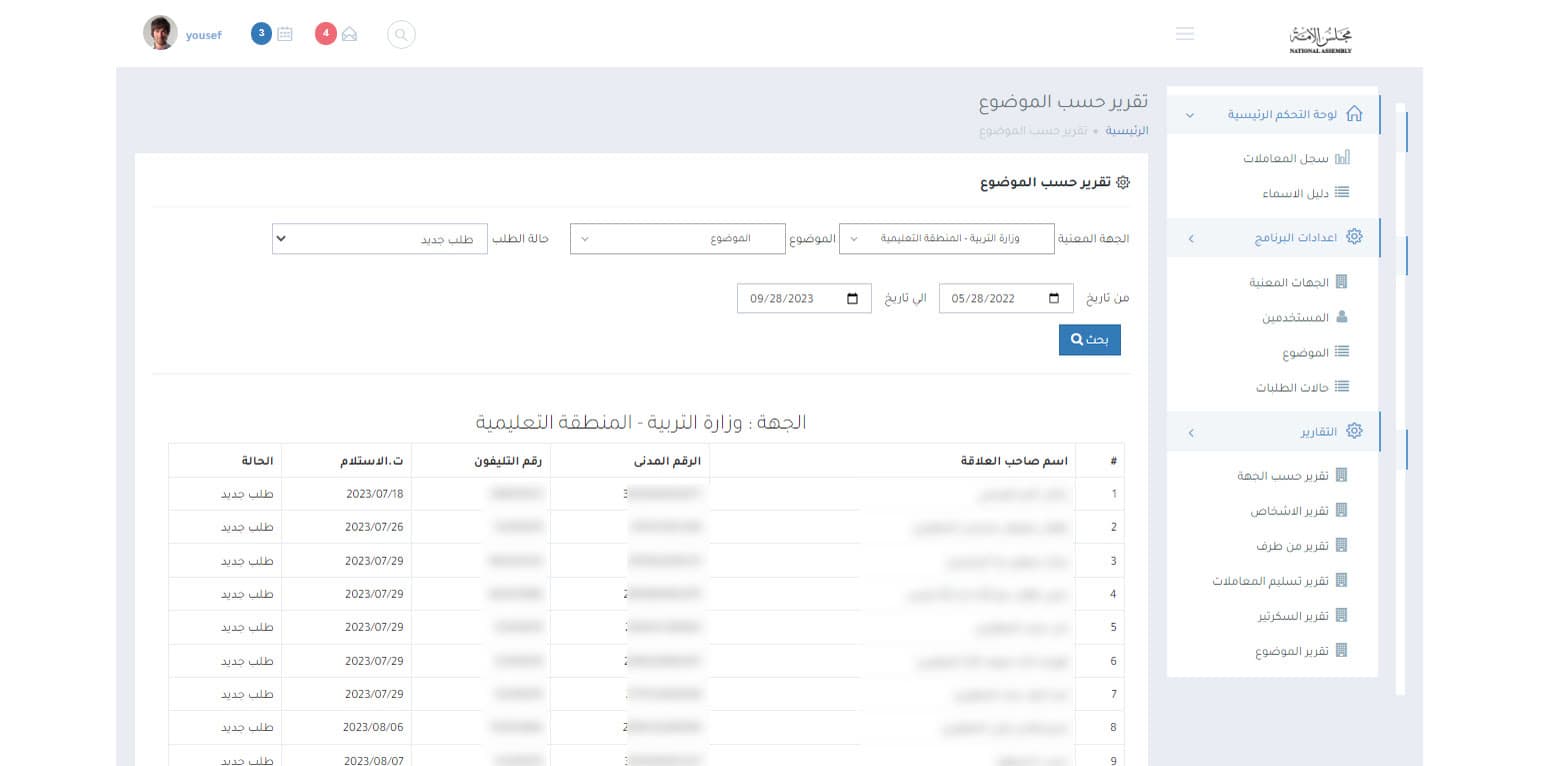Click the gear icon beside the panel title تقرير حسب الموضوع

(x=1123, y=183)
